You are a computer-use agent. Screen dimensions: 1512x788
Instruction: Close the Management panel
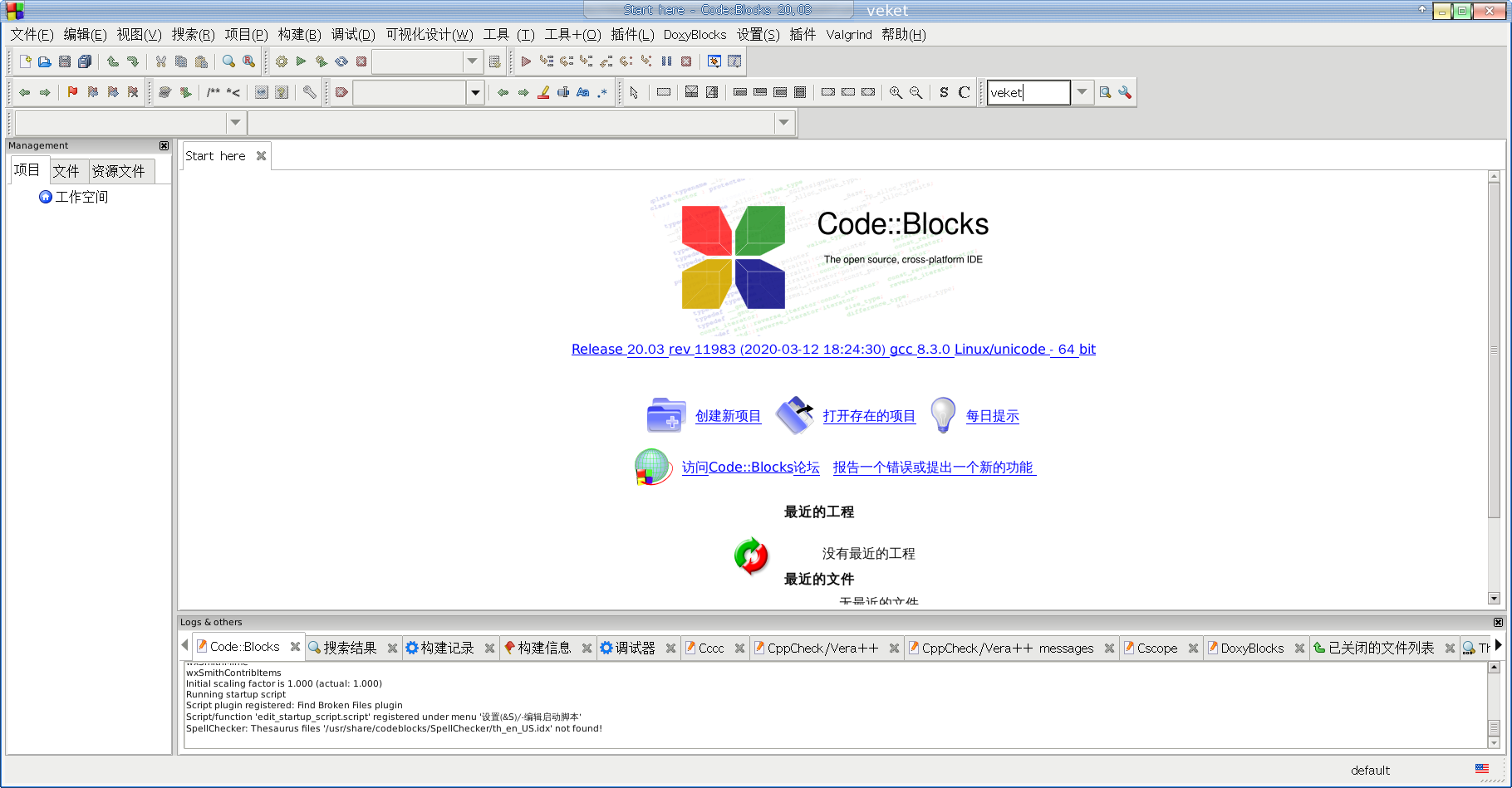[164, 145]
